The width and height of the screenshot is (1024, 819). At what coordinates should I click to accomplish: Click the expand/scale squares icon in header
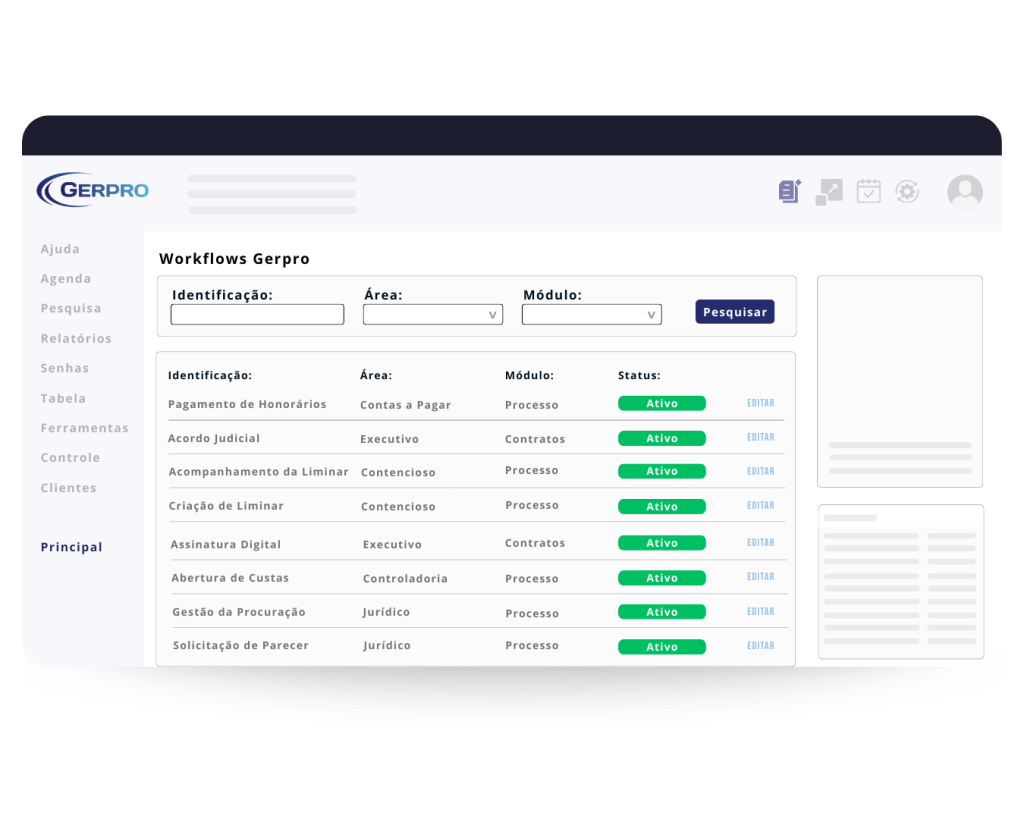[x=829, y=192]
